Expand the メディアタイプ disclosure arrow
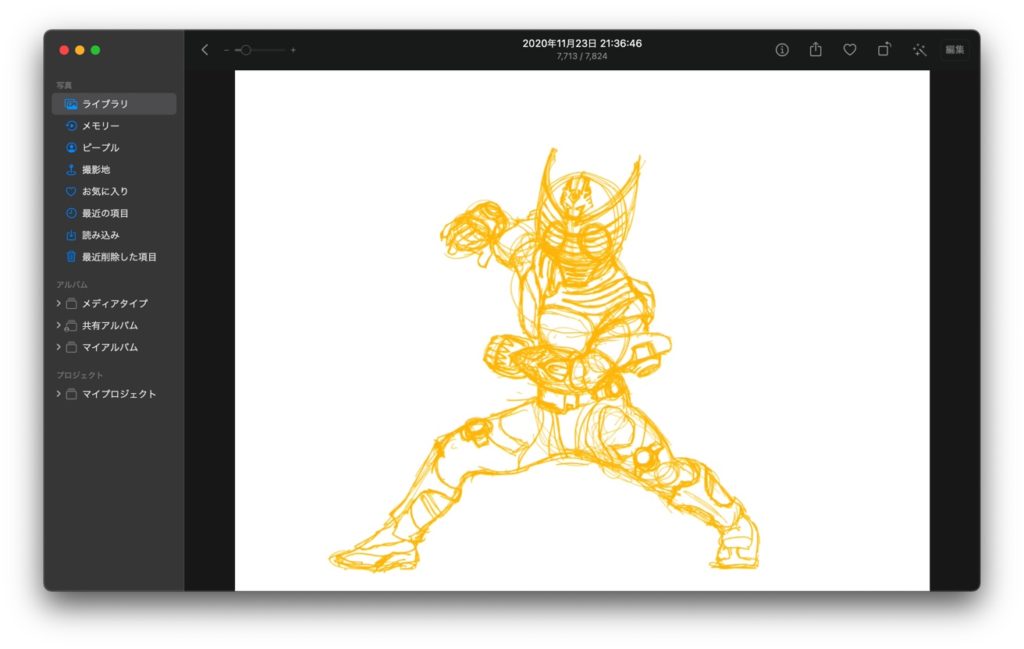This screenshot has height=649, width=1024. (58, 304)
